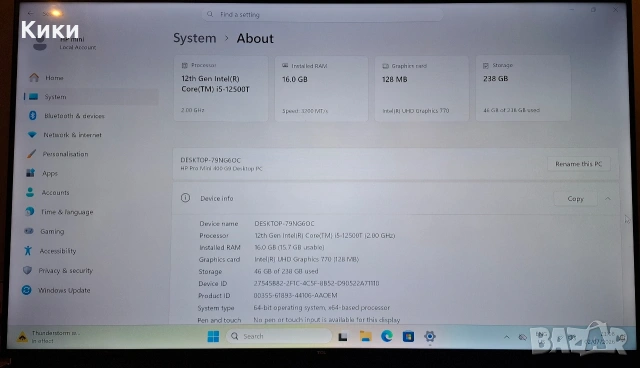Viewport: 640px width, 368px height.
Task: Click the Personalisation paintbrush icon
Action: [x=31, y=154]
